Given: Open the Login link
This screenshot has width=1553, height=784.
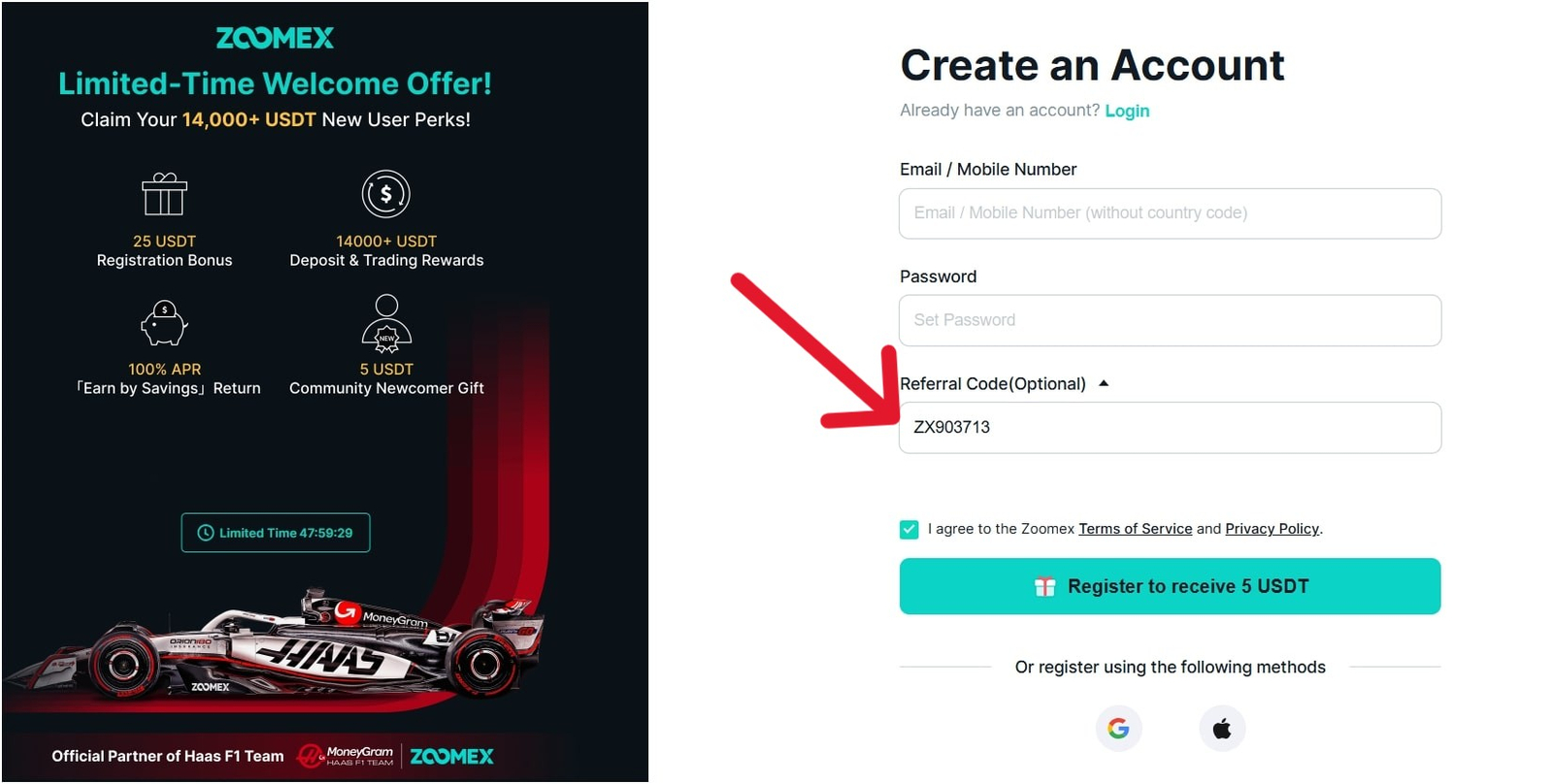Looking at the screenshot, I should click(1127, 111).
